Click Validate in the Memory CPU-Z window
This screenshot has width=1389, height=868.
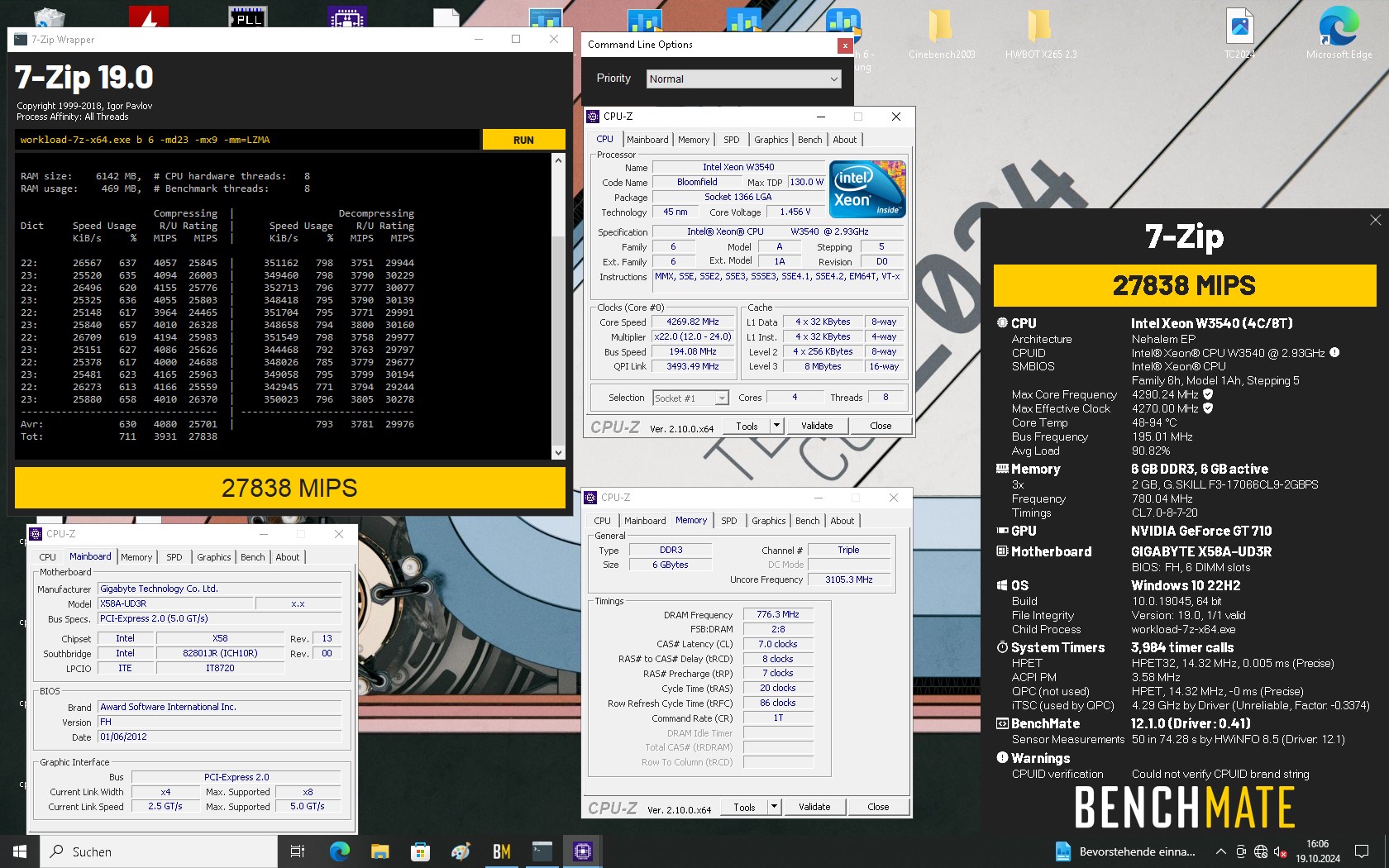pyautogui.click(x=814, y=807)
